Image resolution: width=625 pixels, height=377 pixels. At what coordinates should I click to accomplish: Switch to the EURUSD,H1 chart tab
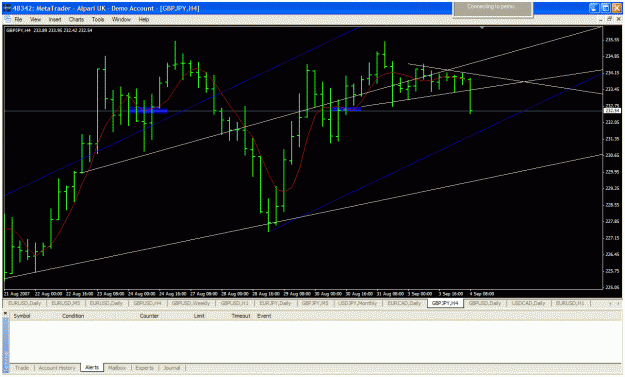coord(570,303)
